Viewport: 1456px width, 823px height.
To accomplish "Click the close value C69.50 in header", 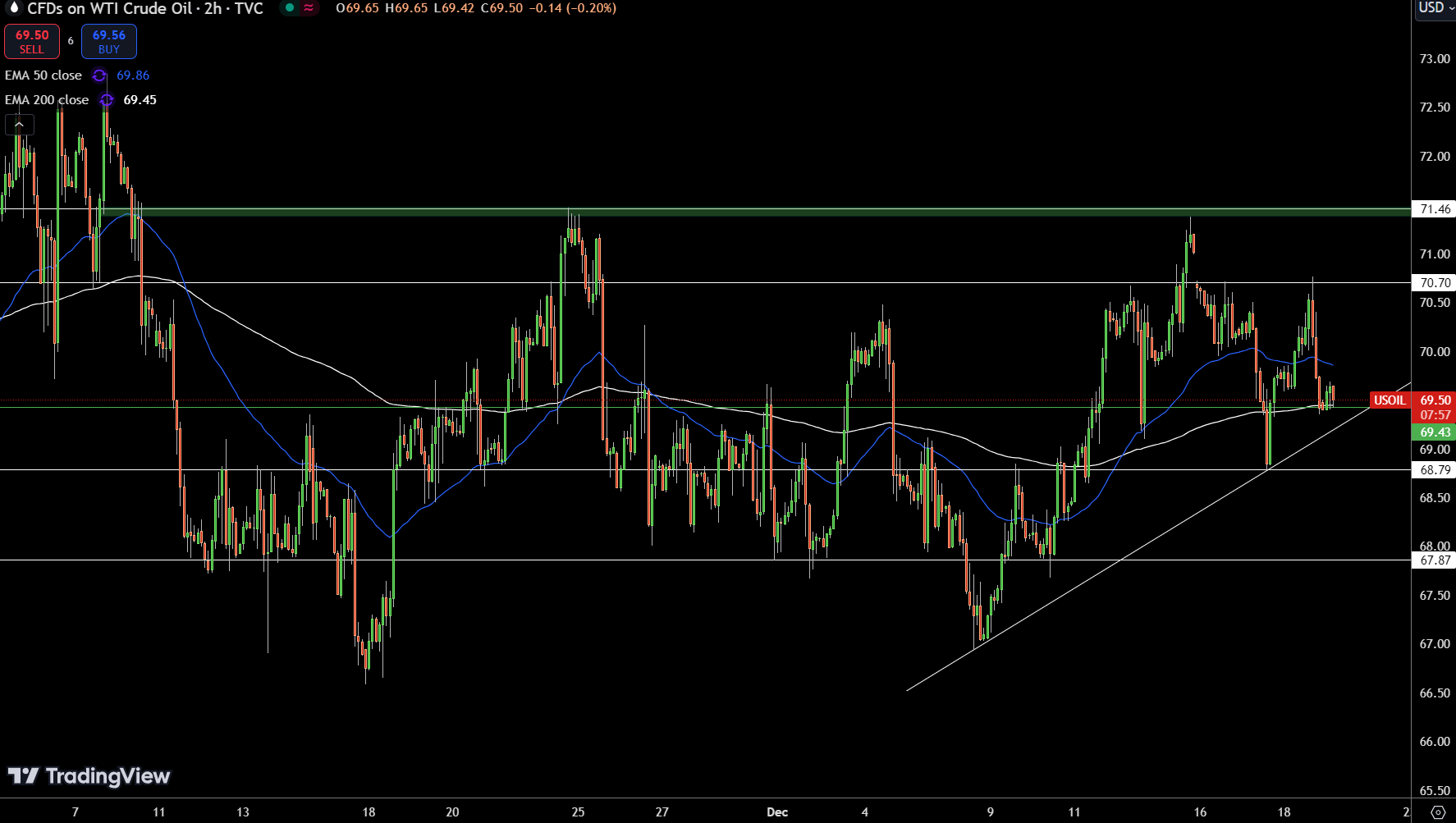I will pyautogui.click(x=502, y=8).
